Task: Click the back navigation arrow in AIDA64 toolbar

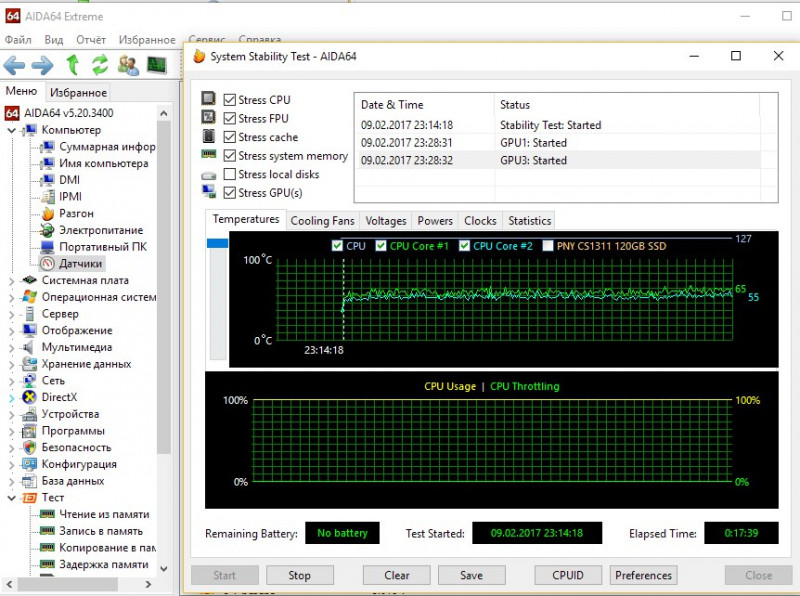Action: (x=14, y=65)
